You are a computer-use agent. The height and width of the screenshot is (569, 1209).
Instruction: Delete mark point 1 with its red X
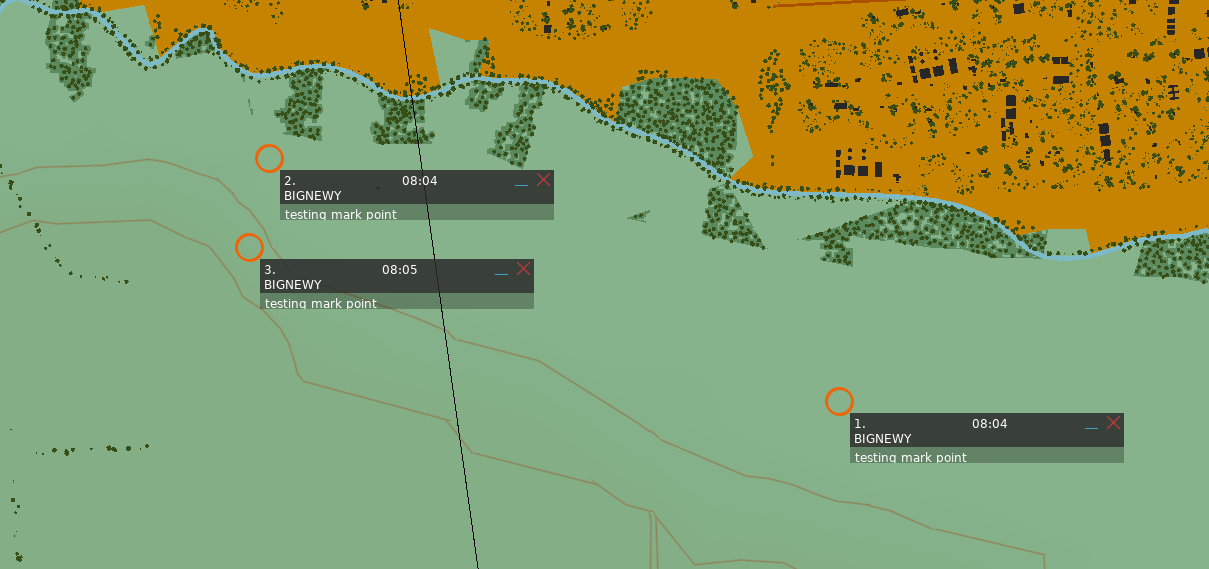[1114, 423]
